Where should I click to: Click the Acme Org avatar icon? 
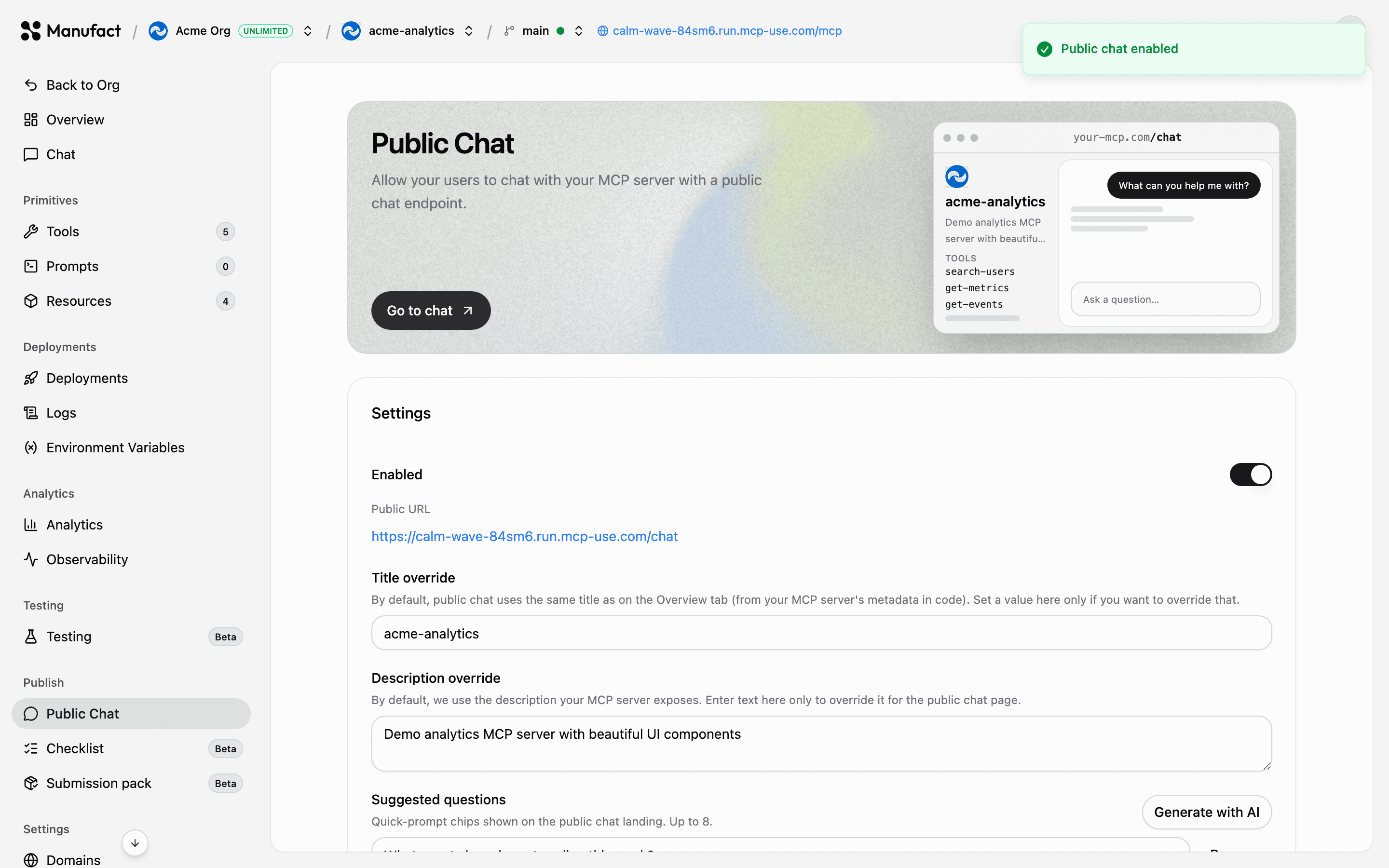(x=158, y=30)
